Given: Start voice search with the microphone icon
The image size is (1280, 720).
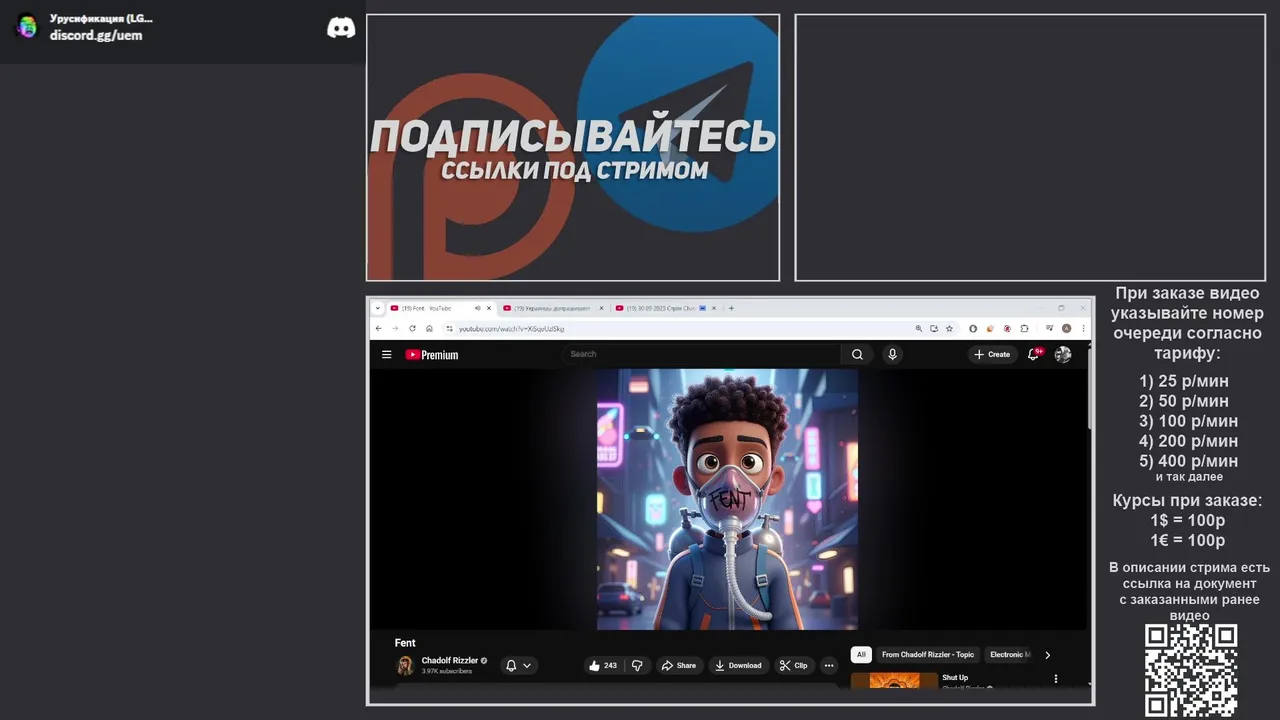Looking at the screenshot, I should [x=893, y=354].
